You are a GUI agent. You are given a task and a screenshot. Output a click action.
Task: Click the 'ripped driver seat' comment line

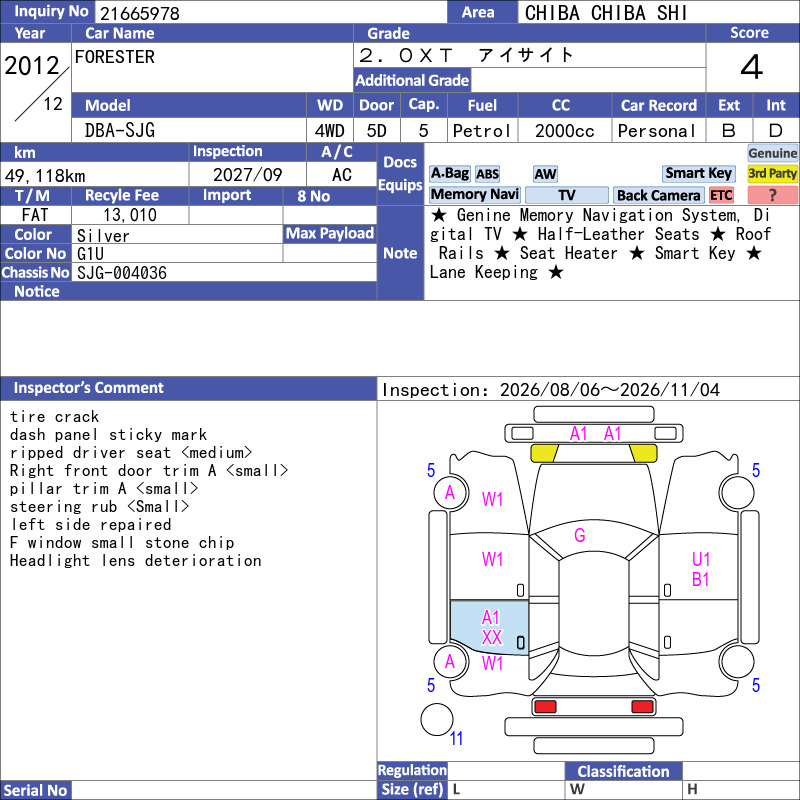(131, 453)
